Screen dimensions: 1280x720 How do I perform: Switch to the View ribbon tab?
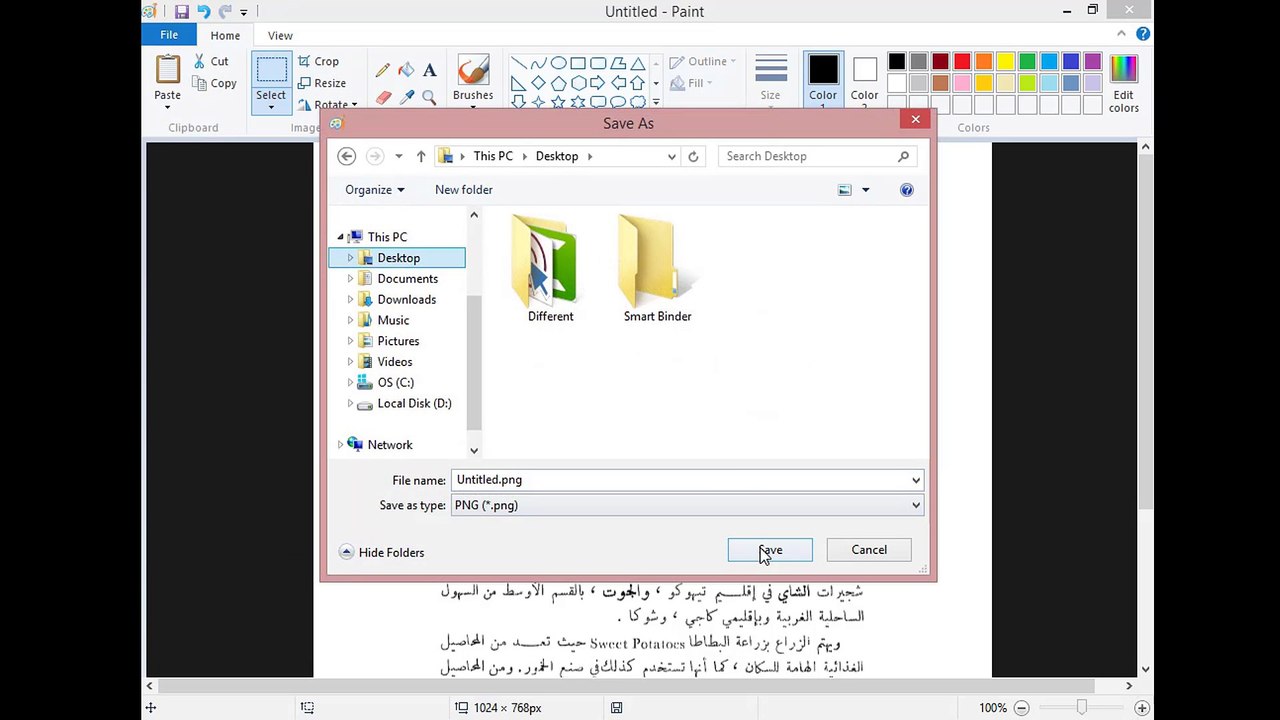click(x=280, y=36)
